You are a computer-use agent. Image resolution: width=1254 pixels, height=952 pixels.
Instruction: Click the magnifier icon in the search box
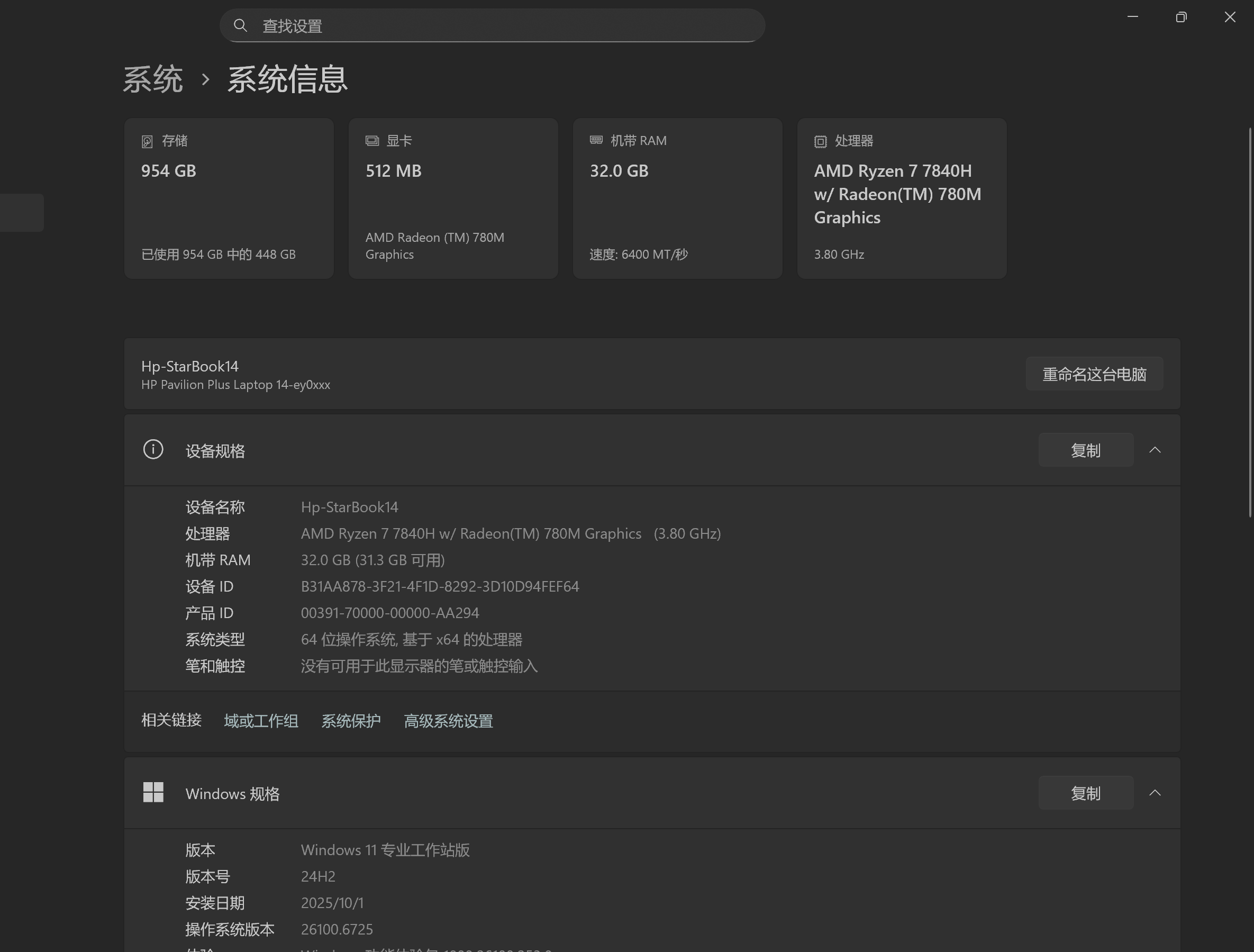(x=240, y=25)
